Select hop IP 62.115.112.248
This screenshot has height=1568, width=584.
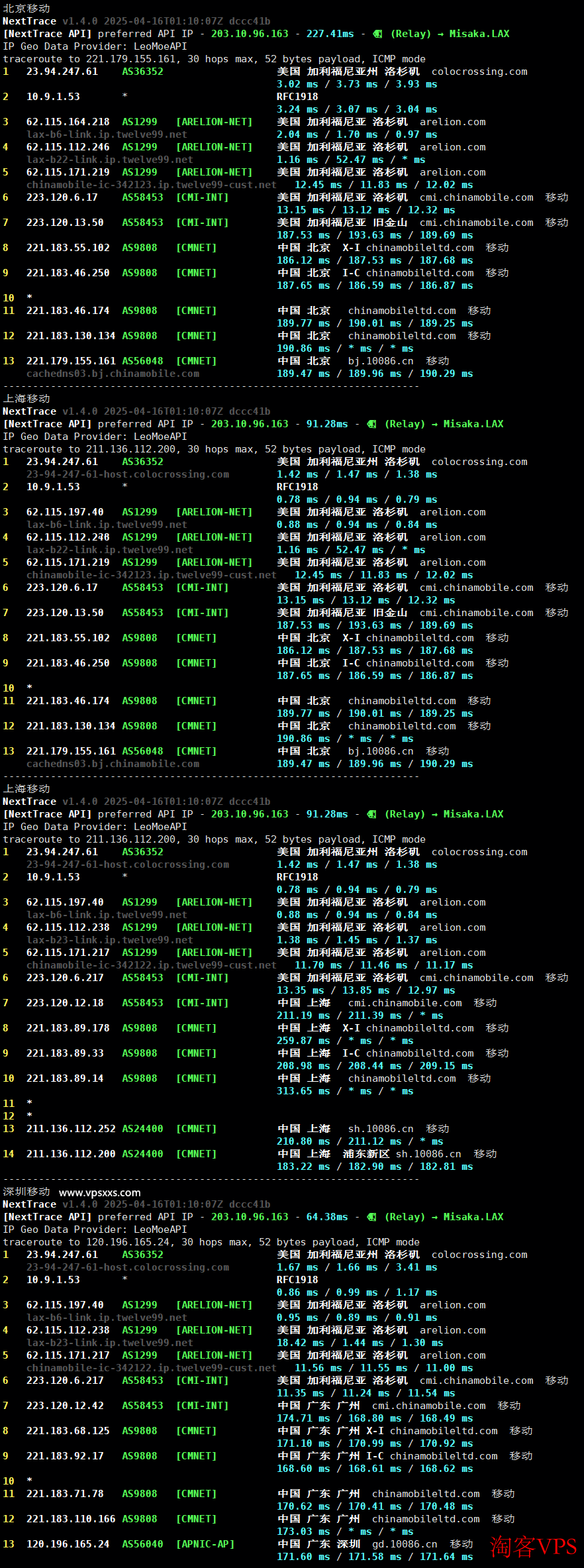[x=68, y=537]
